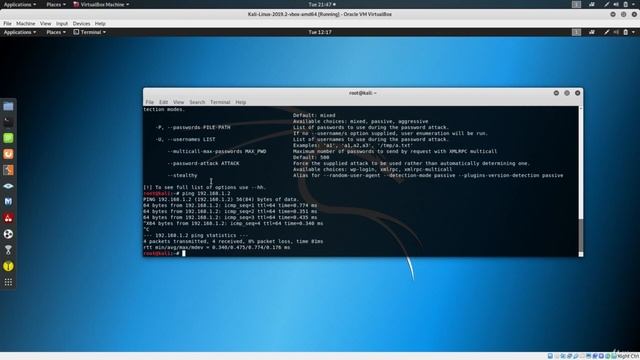Open the yellow round dock icon
This screenshot has height=360, width=640.
point(8,266)
